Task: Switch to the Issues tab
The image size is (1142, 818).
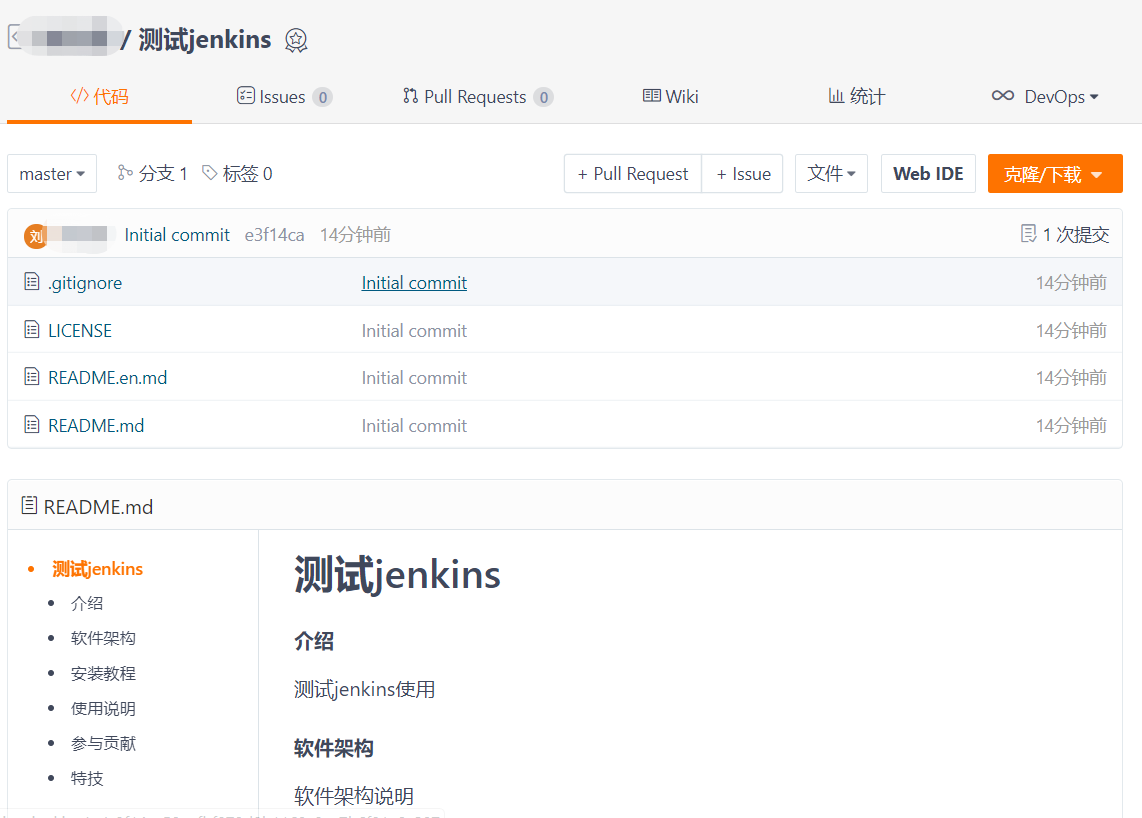Action: (284, 97)
